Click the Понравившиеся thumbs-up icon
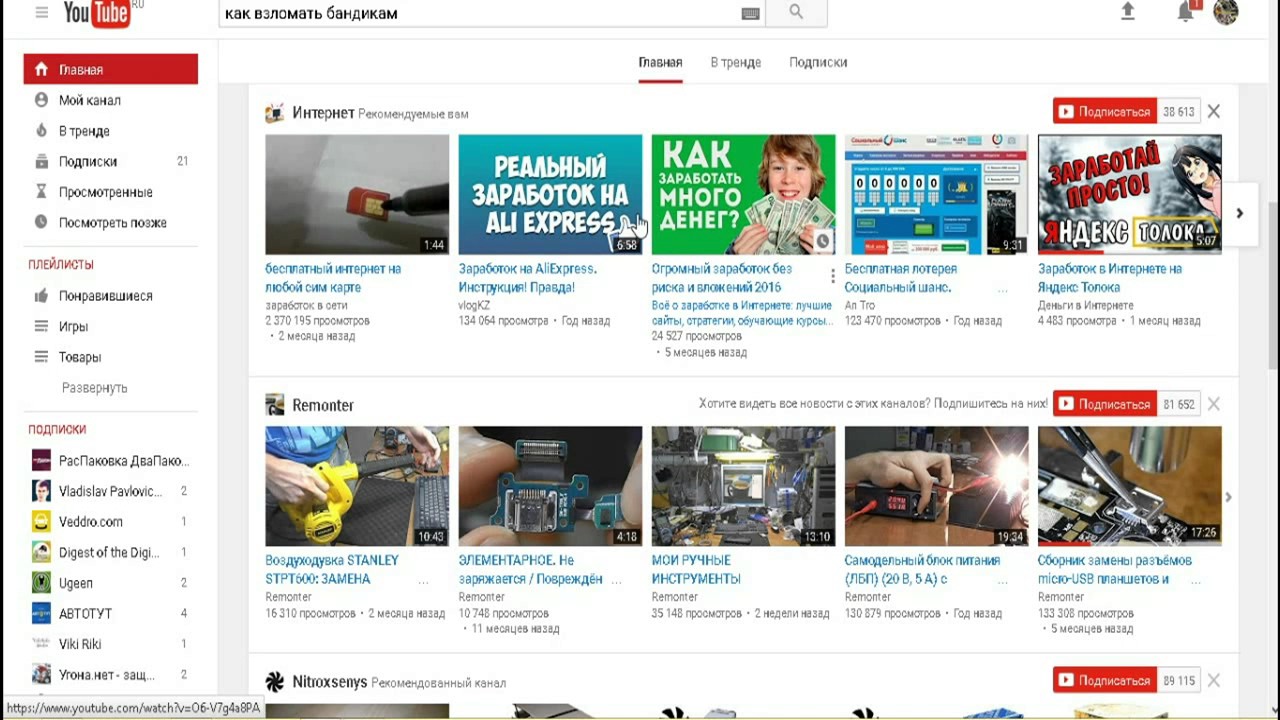The width and height of the screenshot is (1280, 720). click(41, 296)
